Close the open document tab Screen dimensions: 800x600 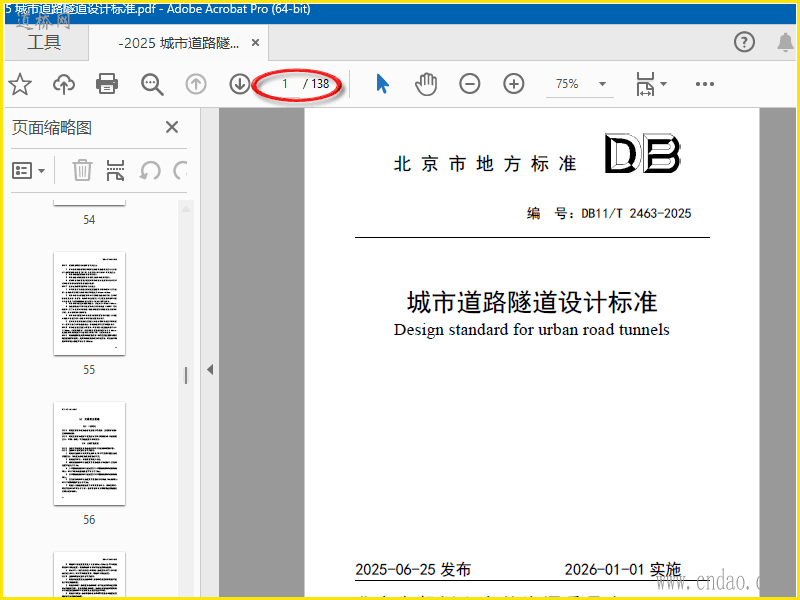[256, 43]
